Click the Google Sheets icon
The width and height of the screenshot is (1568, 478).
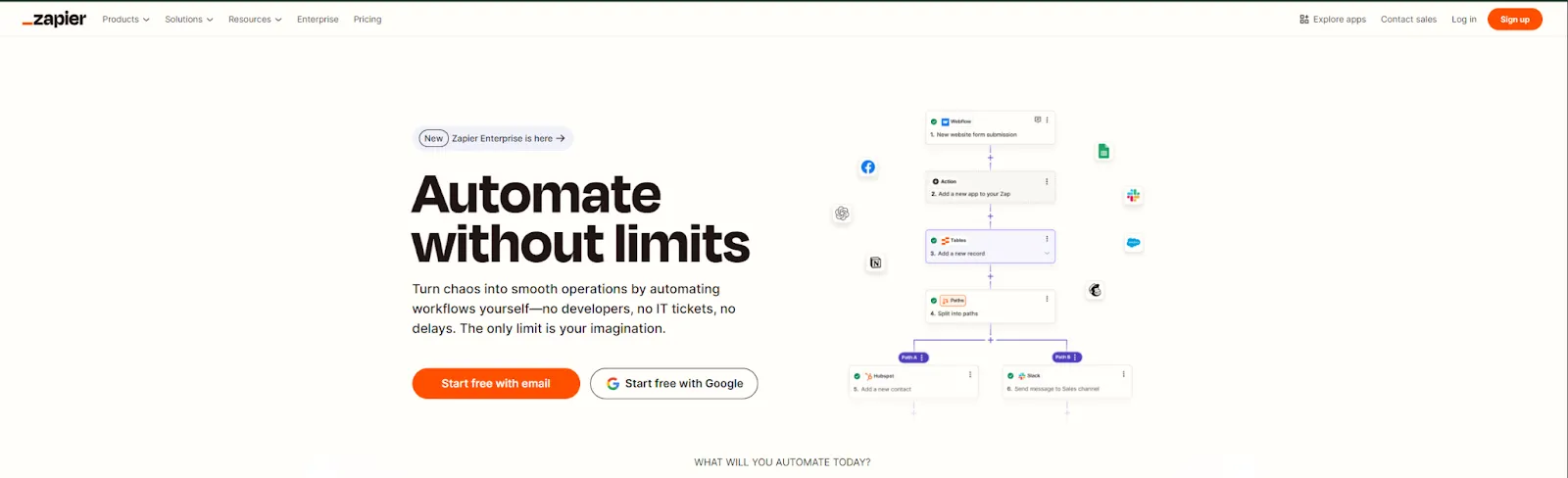(1103, 151)
